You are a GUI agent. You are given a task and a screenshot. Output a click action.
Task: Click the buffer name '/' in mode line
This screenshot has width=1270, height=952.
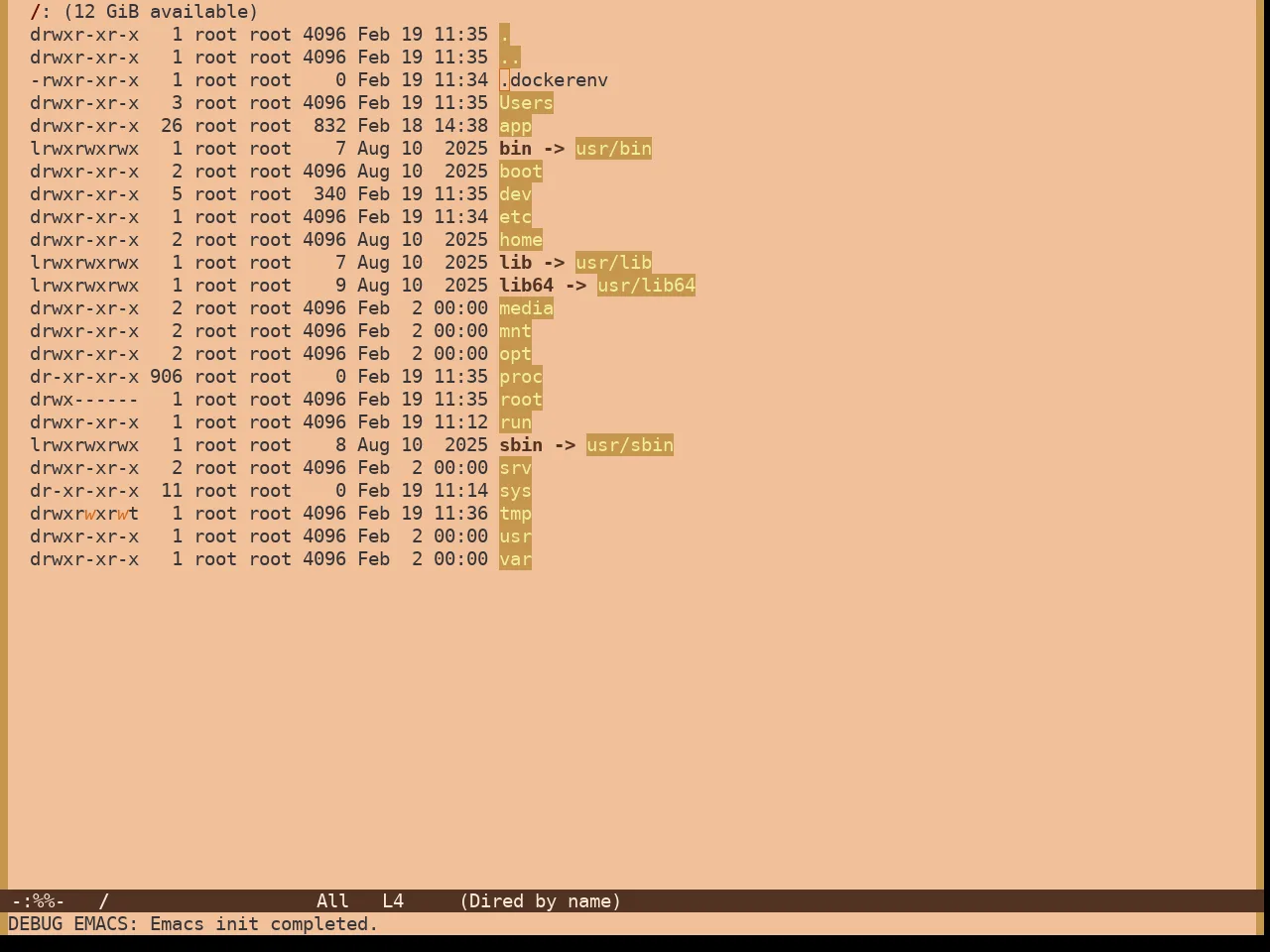click(103, 901)
